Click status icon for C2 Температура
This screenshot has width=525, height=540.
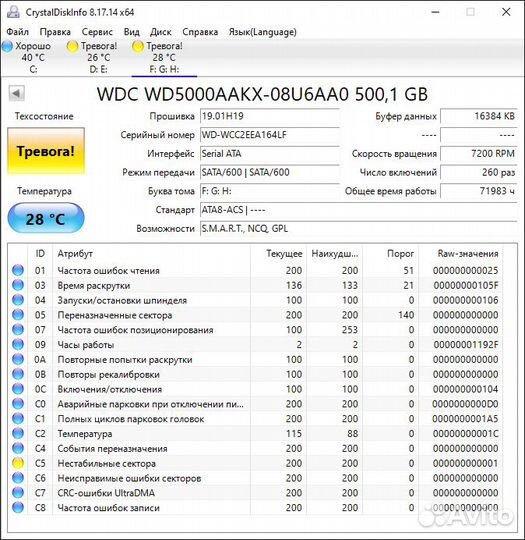tap(18, 433)
